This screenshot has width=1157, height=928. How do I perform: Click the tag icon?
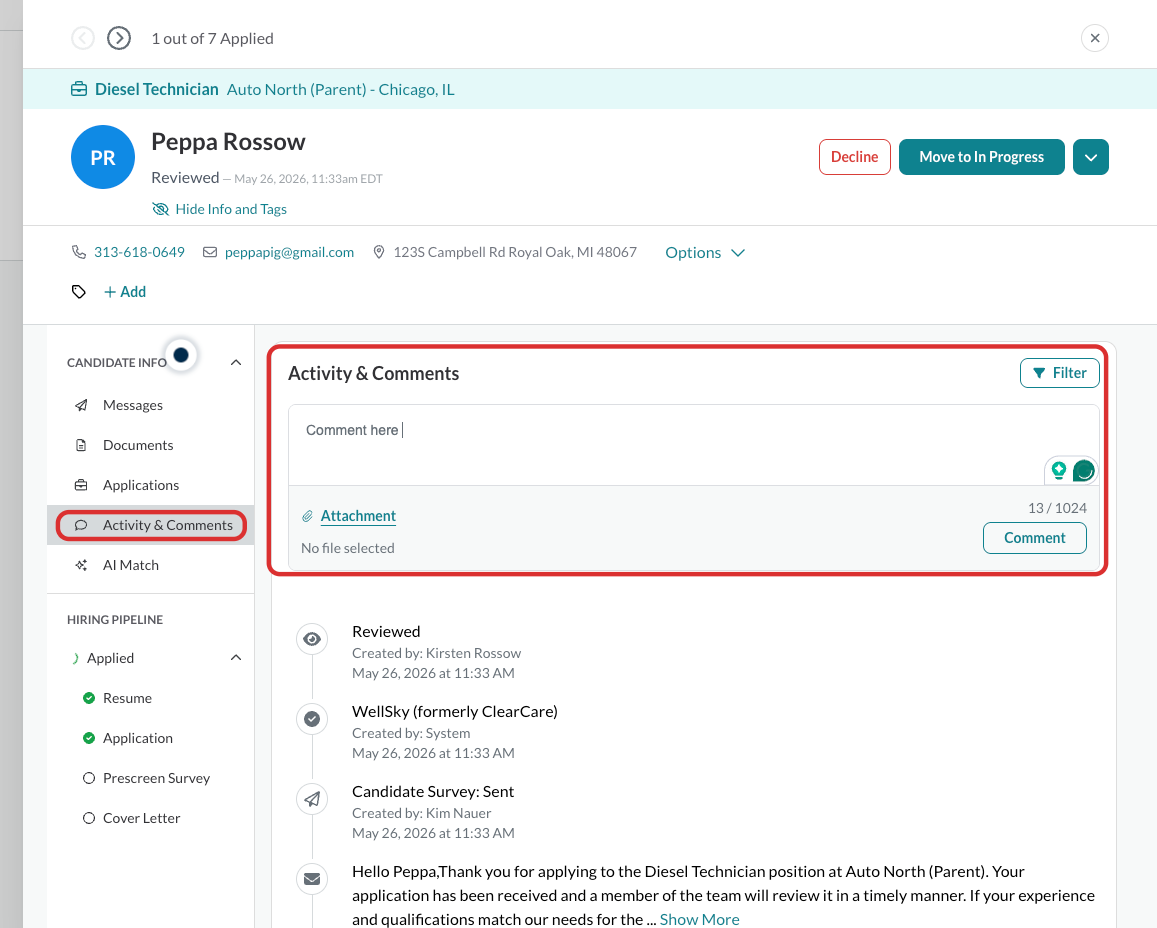79,291
